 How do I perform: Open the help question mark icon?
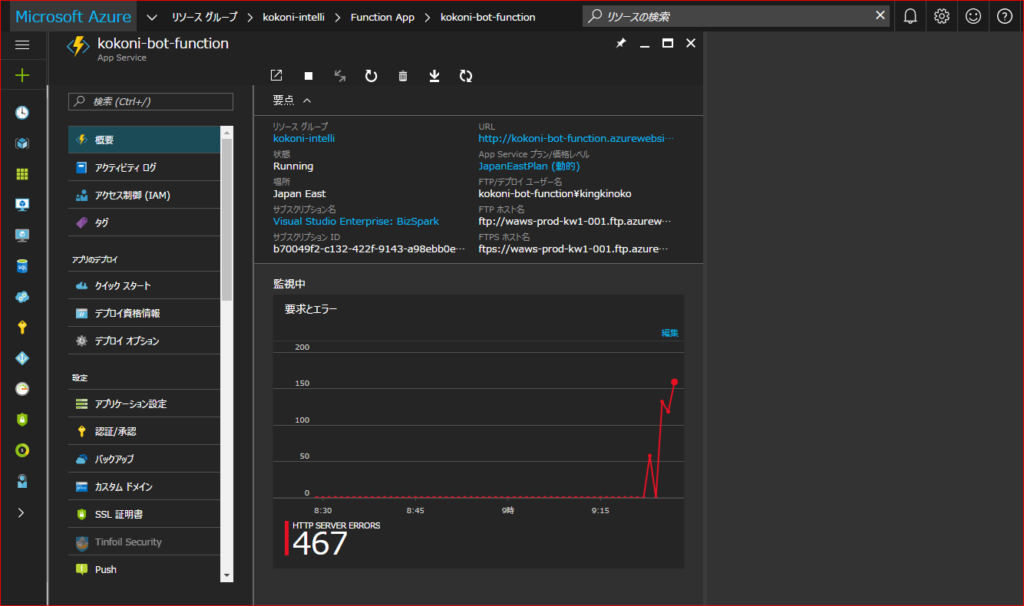(x=1004, y=16)
